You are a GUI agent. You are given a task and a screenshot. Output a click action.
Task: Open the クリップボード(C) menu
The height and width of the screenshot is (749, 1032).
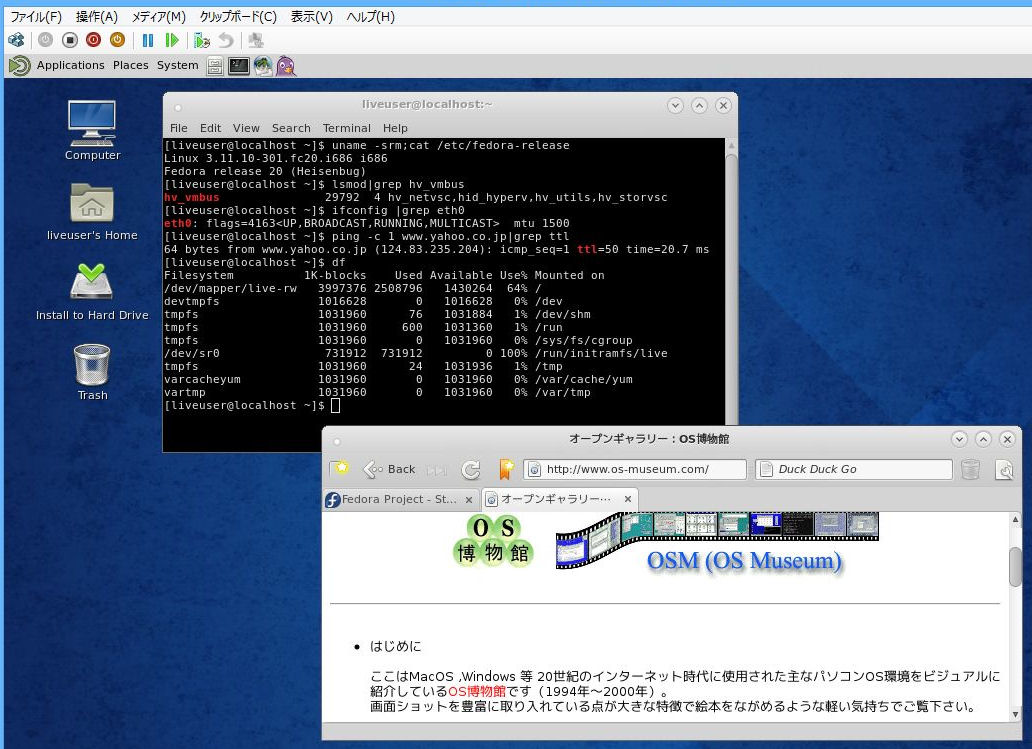pyautogui.click(x=238, y=16)
